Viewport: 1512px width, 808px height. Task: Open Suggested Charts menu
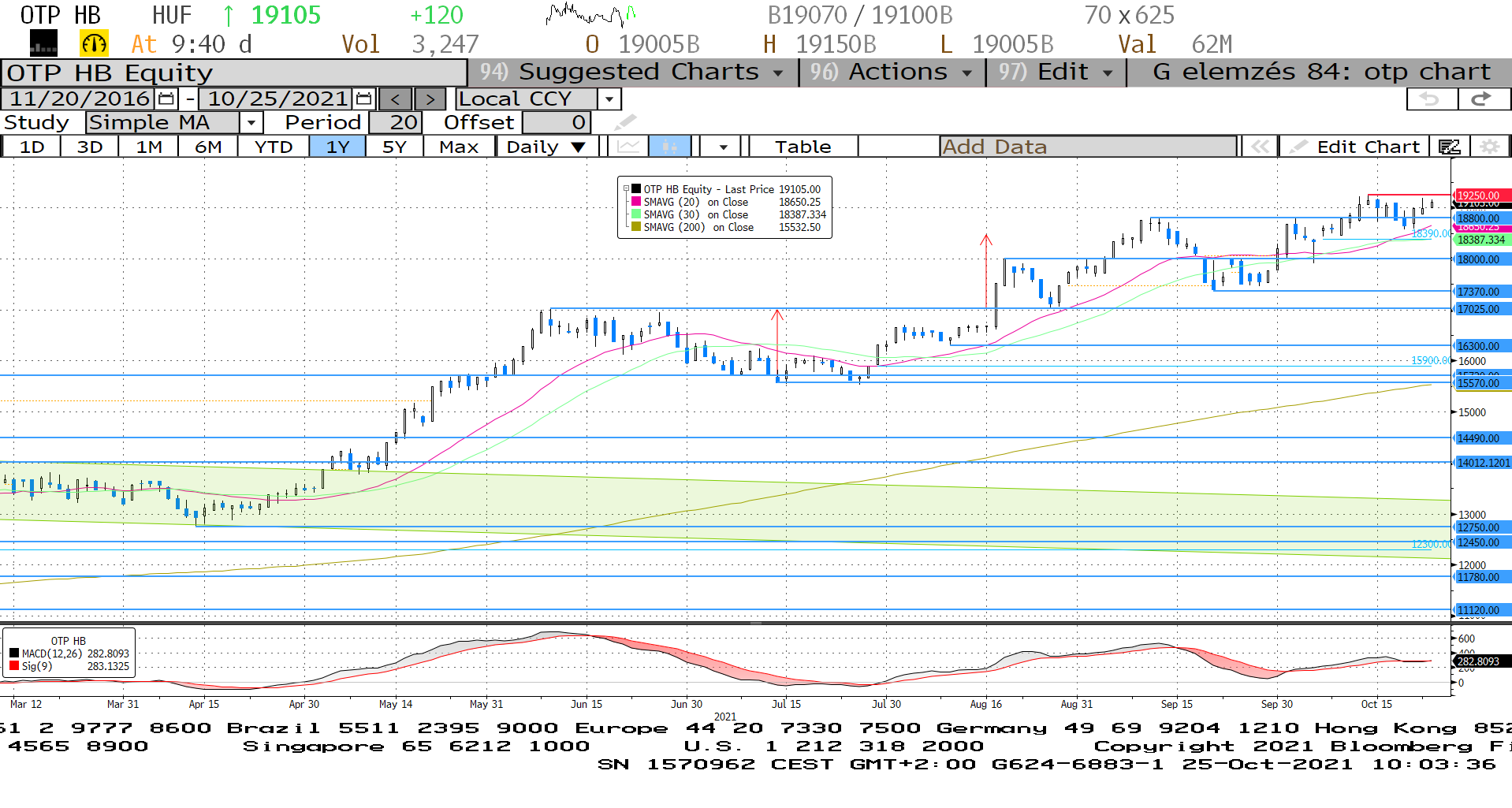coord(633,73)
